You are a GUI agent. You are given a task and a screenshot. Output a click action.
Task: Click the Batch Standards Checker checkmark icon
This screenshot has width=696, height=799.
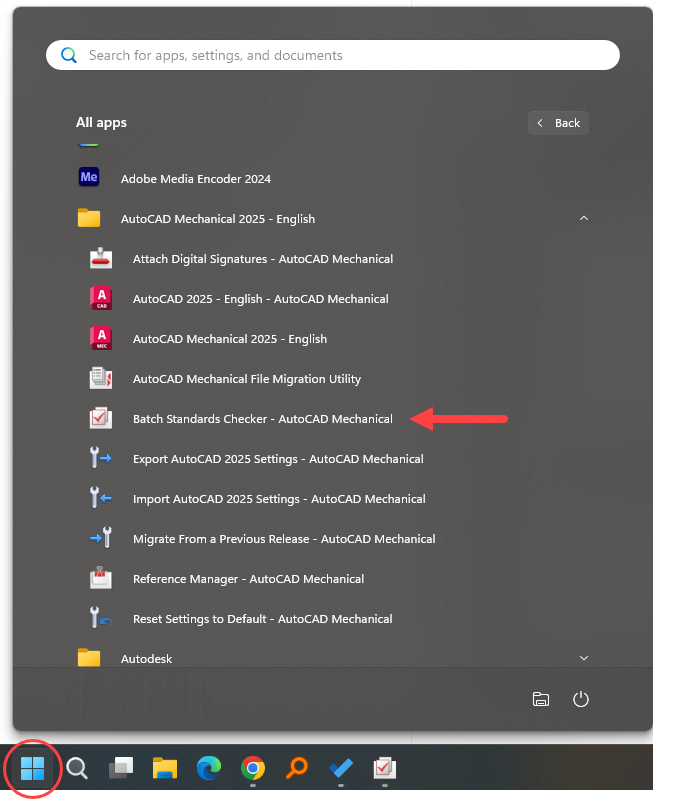[x=101, y=418]
